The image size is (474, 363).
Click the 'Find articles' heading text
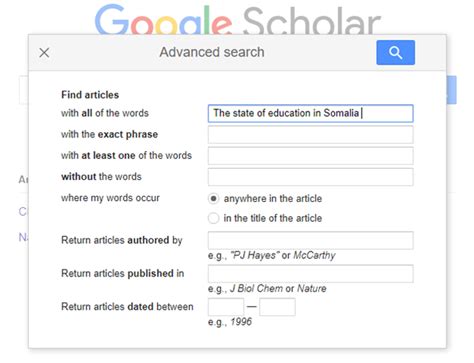pyautogui.click(x=90, y=95)
